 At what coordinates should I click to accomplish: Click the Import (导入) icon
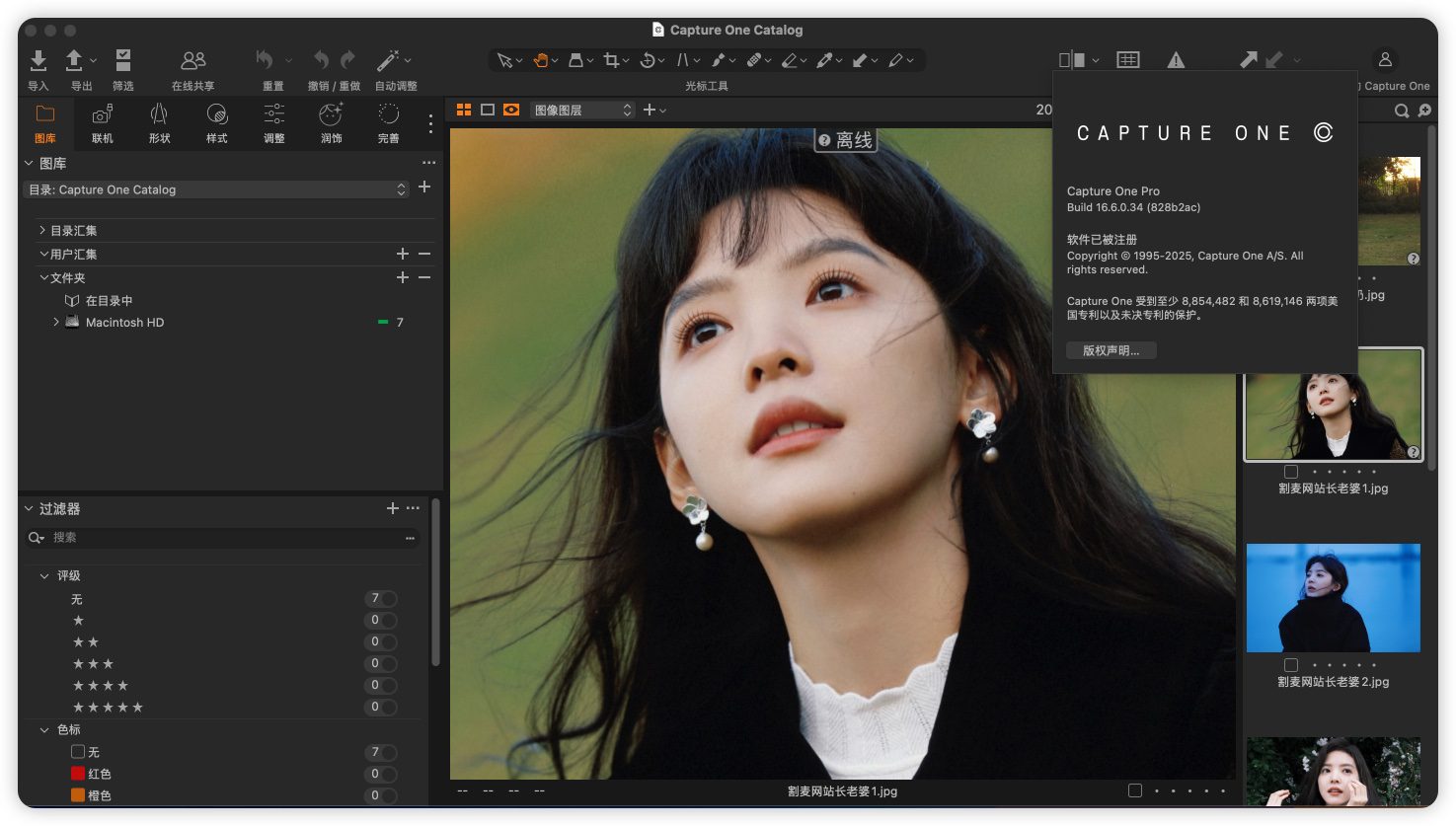coord(38,61)
